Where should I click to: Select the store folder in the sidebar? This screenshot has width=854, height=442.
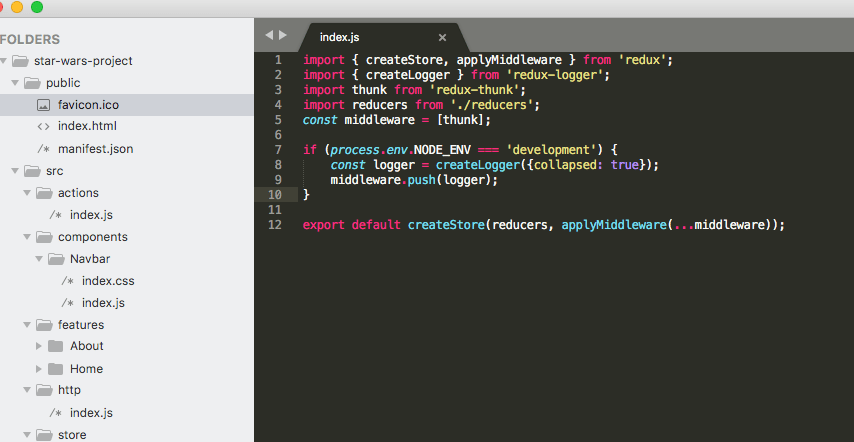pos(71,434)
